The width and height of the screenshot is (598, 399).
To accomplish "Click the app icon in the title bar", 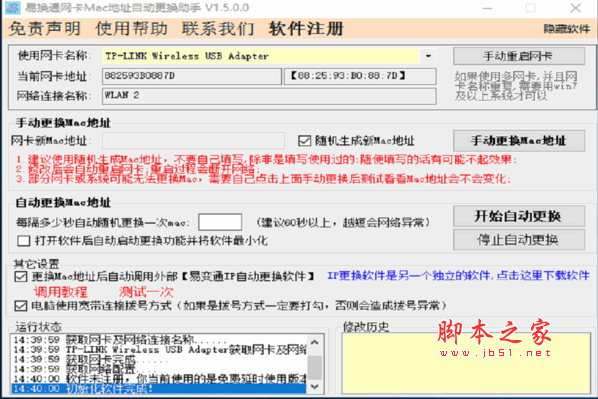I will [x=13, y=7].
